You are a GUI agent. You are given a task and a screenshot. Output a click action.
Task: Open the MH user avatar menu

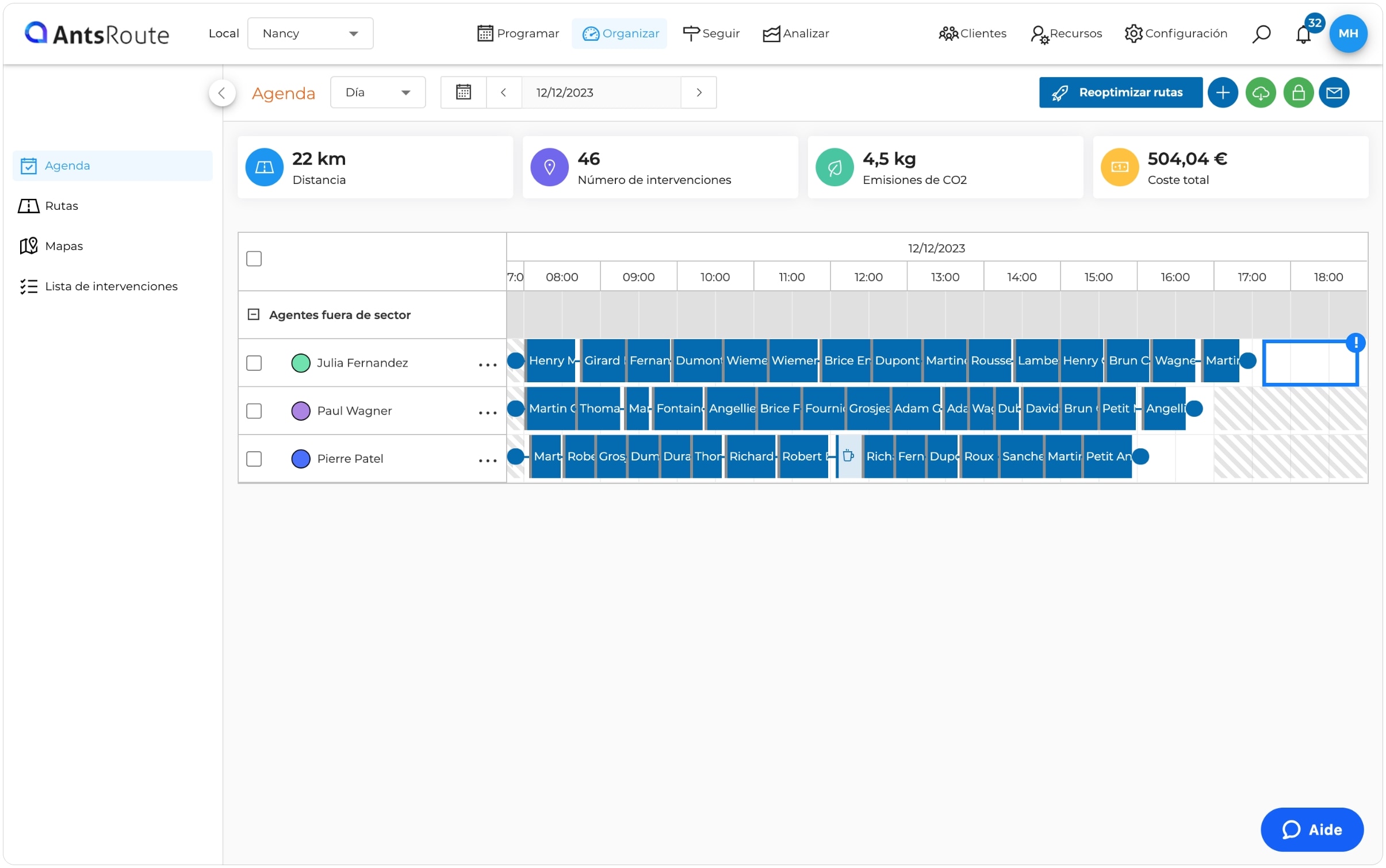click(x=1347, y=33)
